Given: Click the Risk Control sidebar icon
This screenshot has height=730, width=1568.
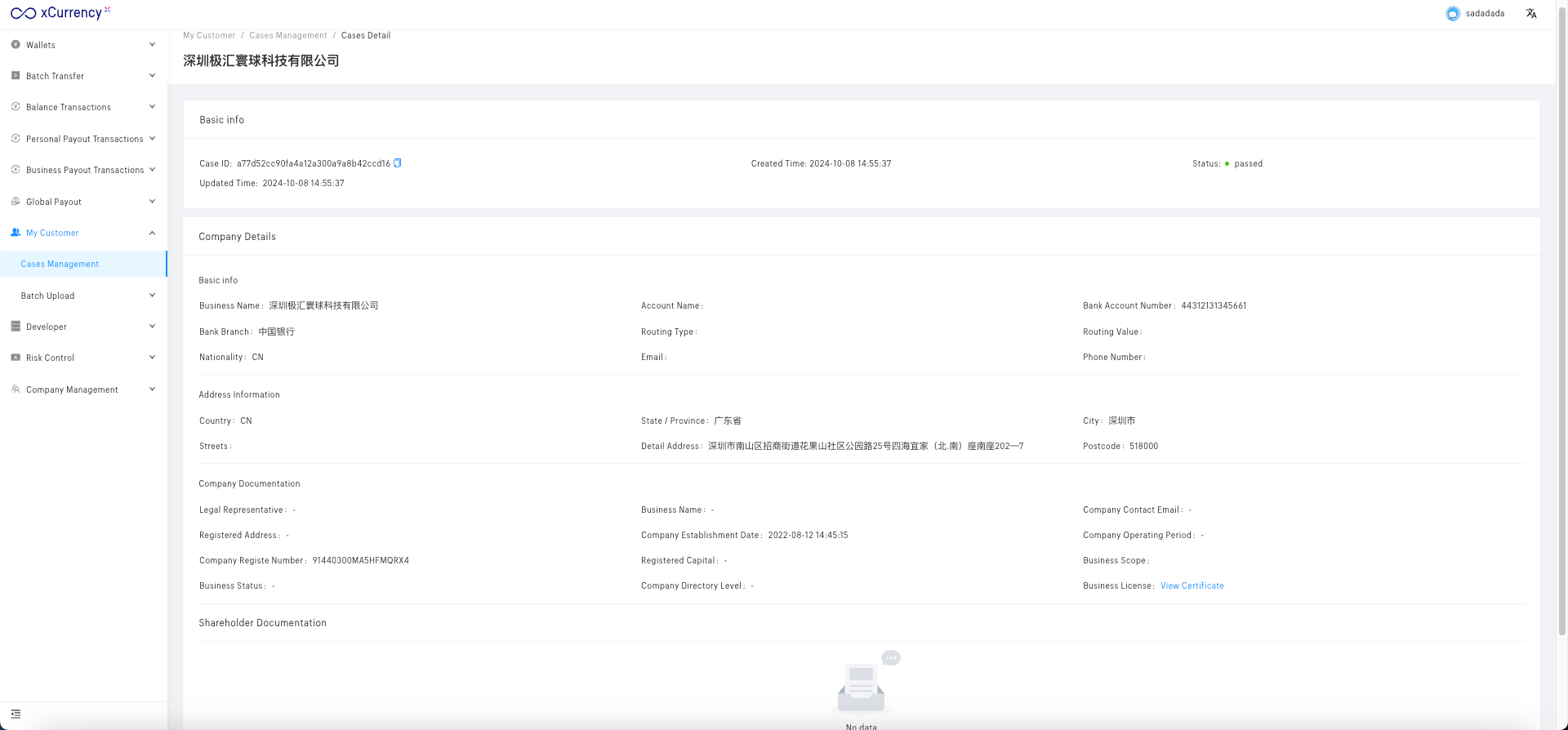Looking at the screenshot, I should coord(16,358).
